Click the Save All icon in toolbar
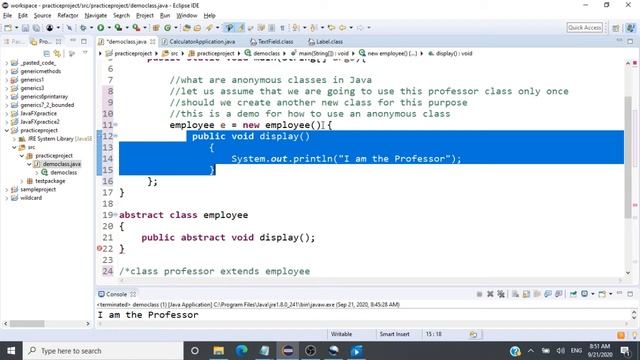Screen dimensions: 640x360 coord(36,28)
